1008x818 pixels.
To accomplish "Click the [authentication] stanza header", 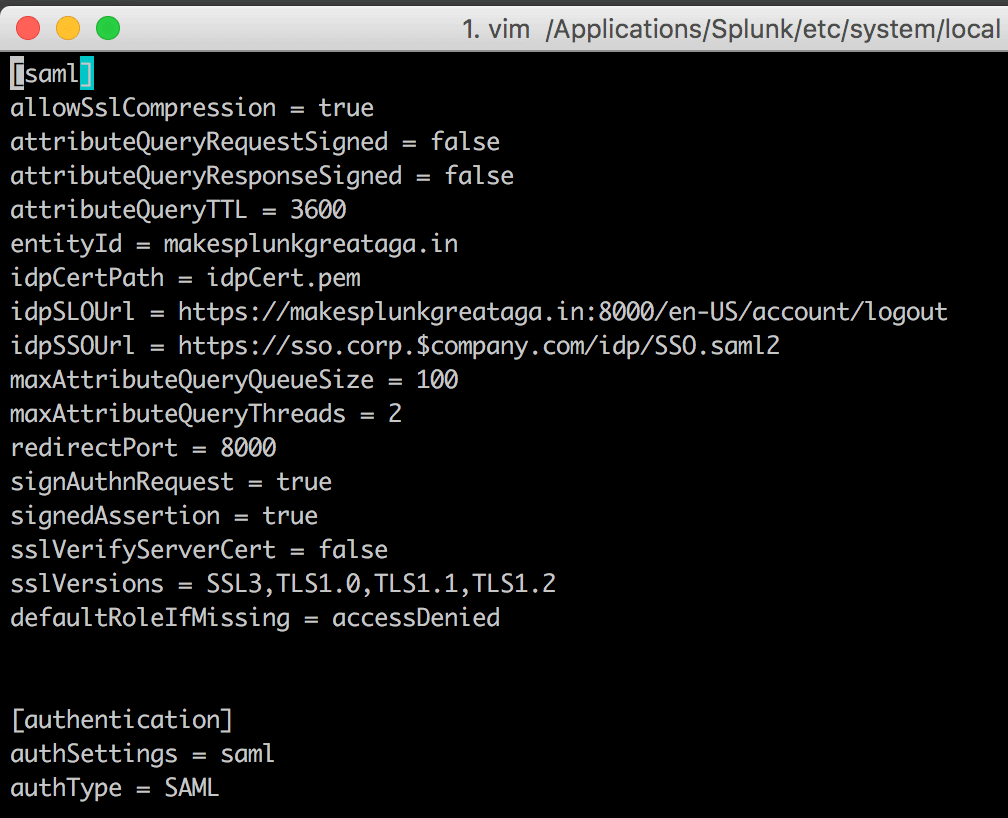I will (120, 719).
